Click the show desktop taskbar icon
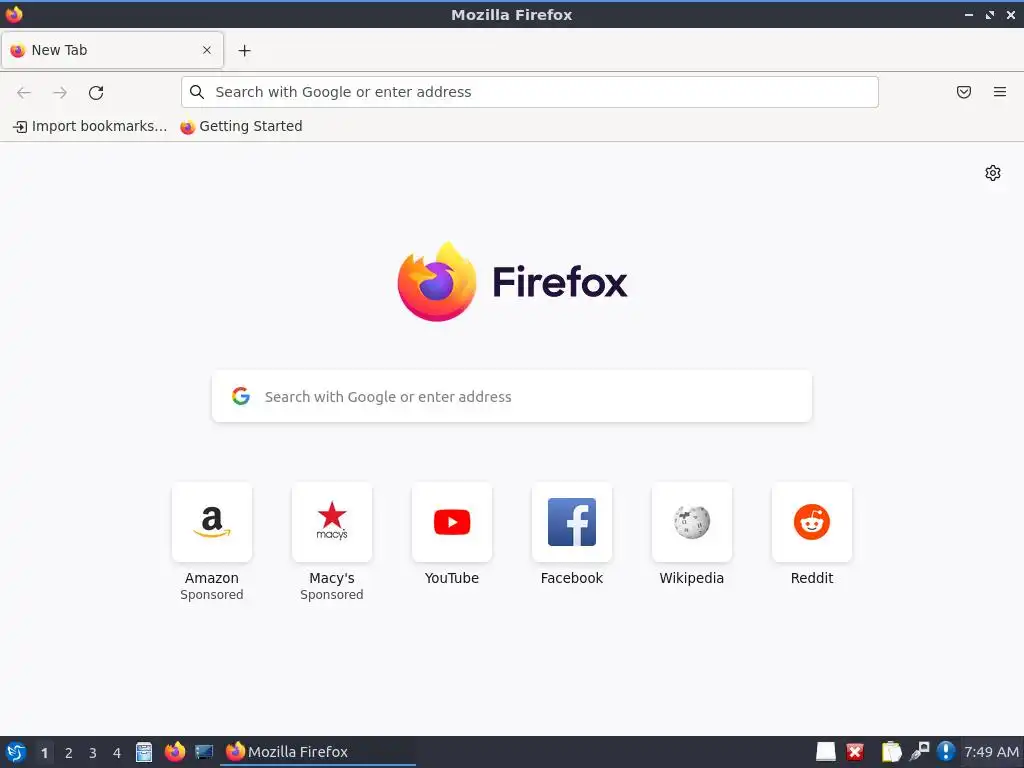 point(204,752)
